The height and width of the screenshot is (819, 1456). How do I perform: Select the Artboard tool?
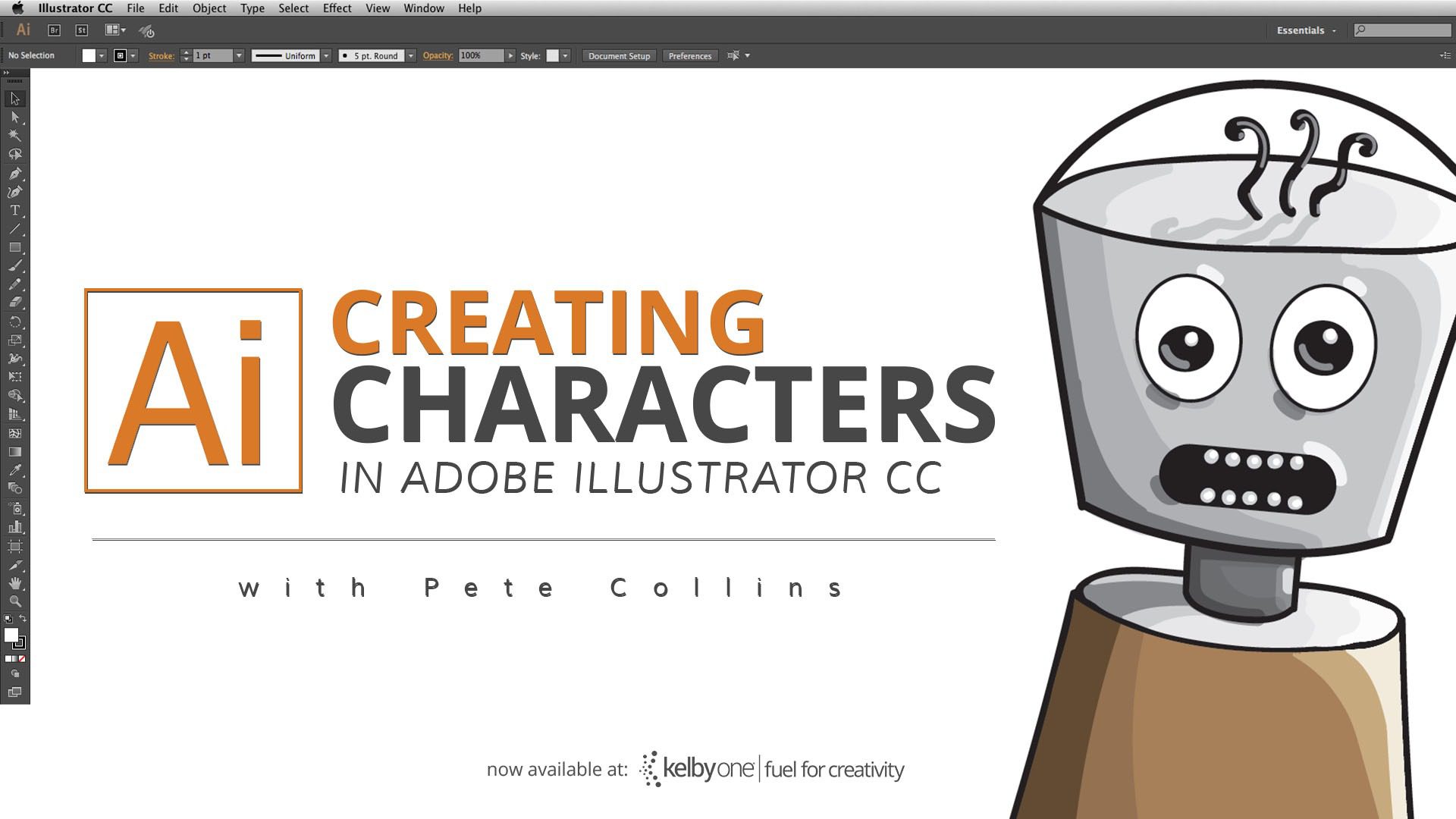point(14,546)
